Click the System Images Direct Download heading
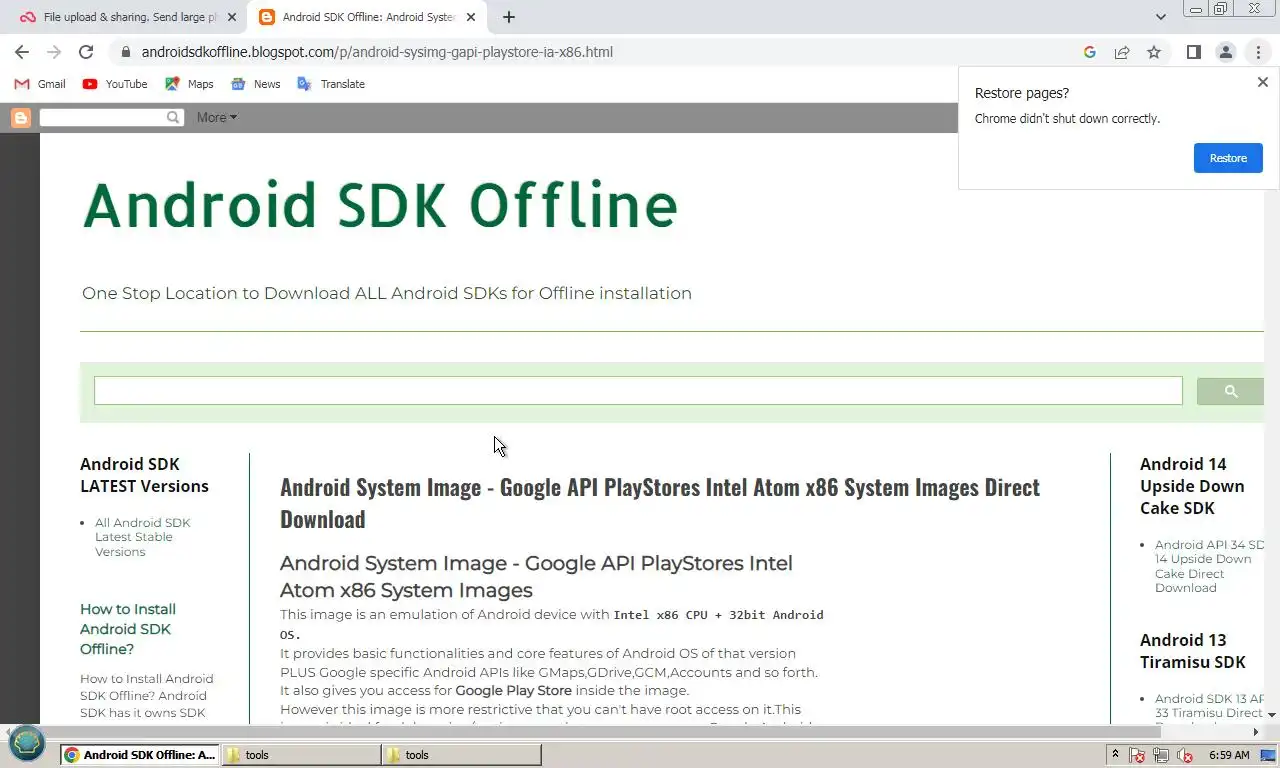This screenshot has height=768, width=1280. tap(660, 502)
